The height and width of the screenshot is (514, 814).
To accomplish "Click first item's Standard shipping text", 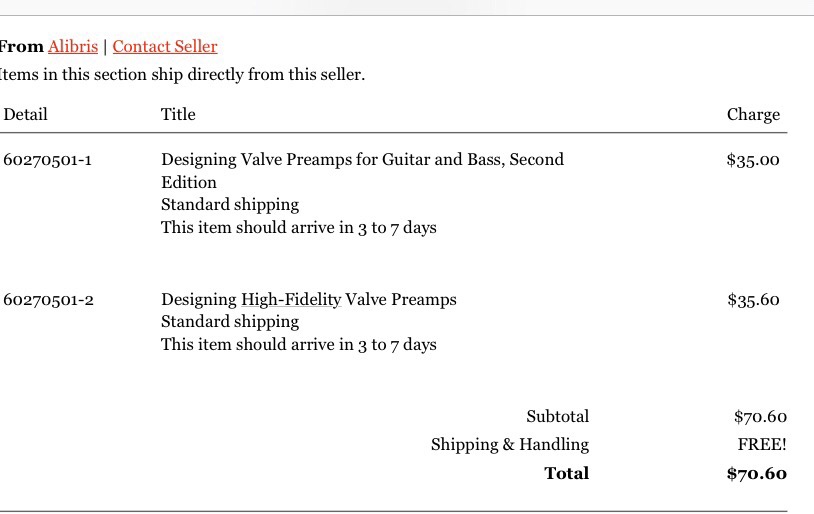I will [x=230, y=205].
